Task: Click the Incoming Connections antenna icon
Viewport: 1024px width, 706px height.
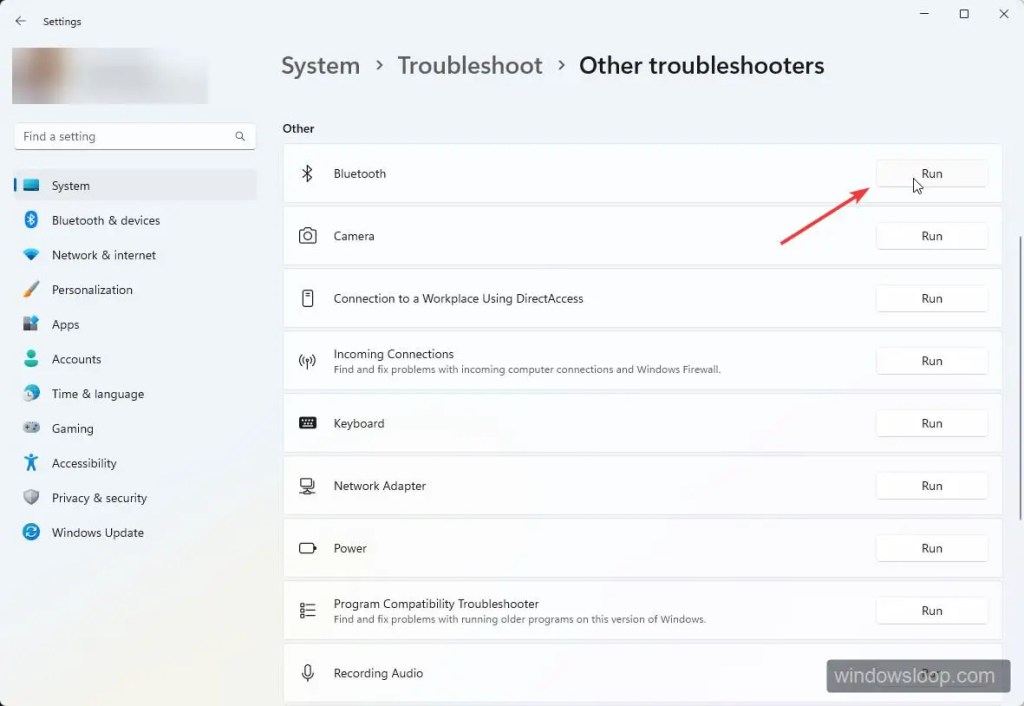Action: pos(308,361)
